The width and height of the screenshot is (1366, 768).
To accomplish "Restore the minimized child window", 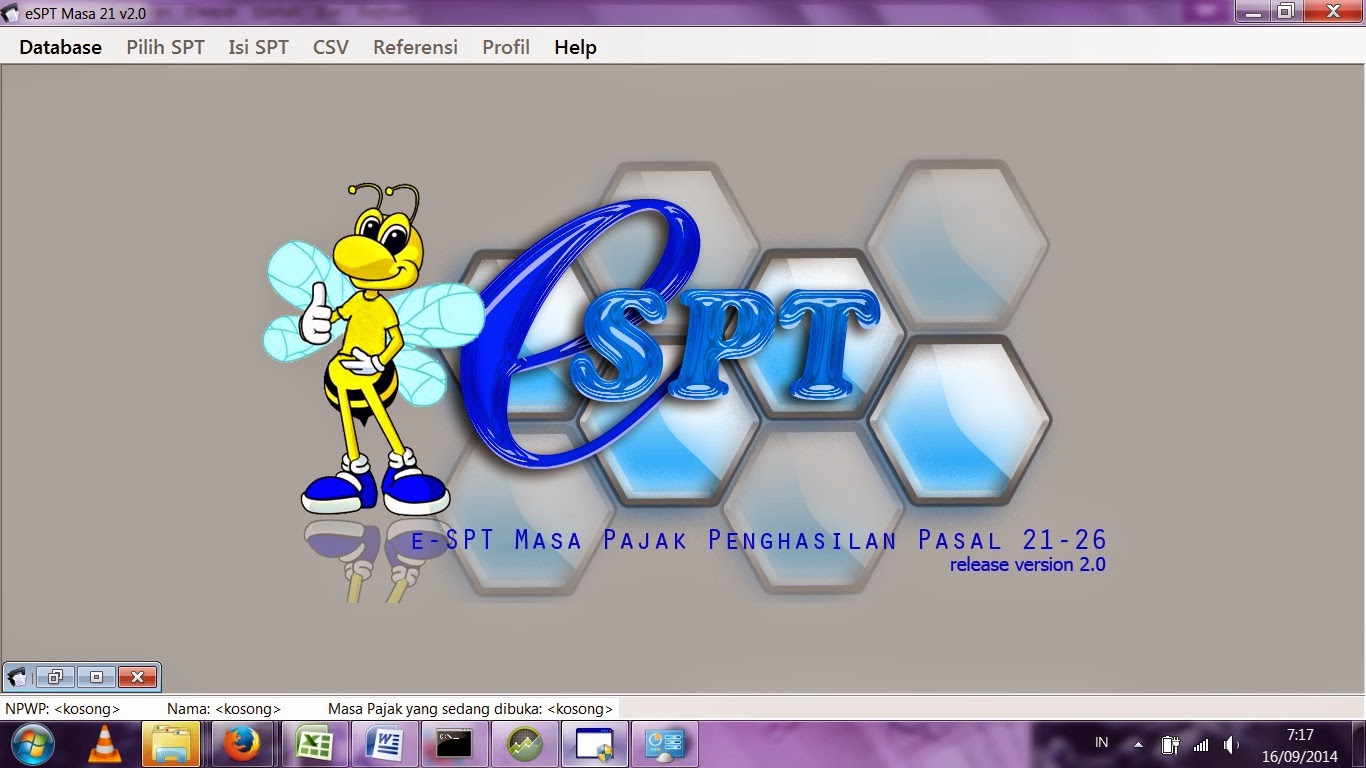I will click(55, 677).
